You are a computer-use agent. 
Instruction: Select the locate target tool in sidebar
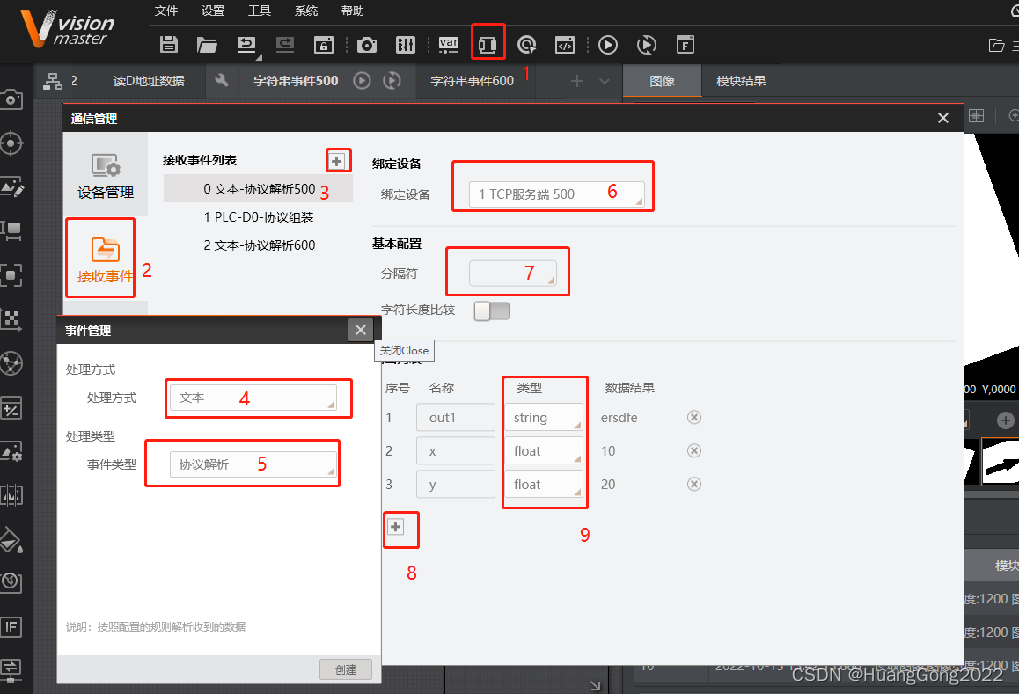(x=12, y=143)
